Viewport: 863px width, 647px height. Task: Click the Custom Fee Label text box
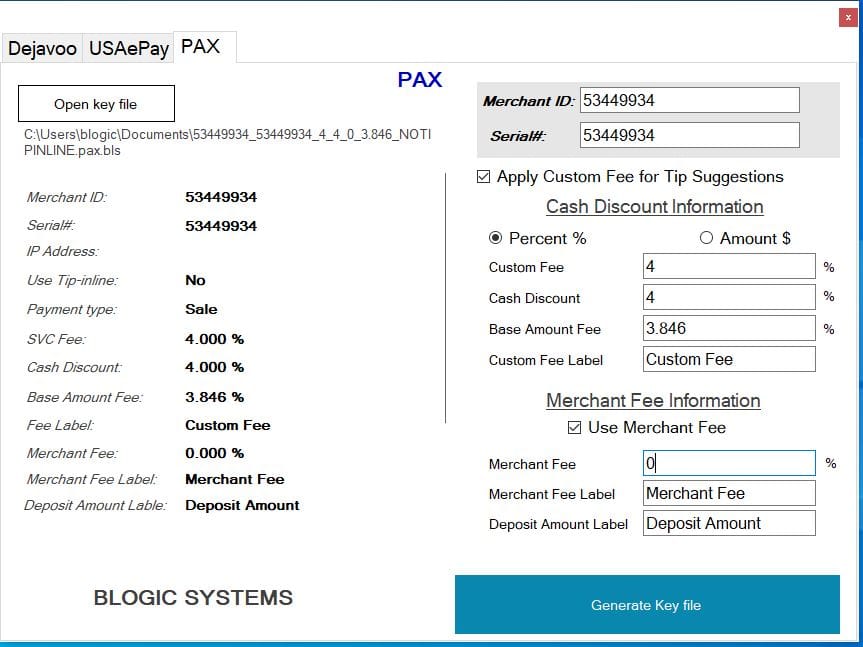728,360
